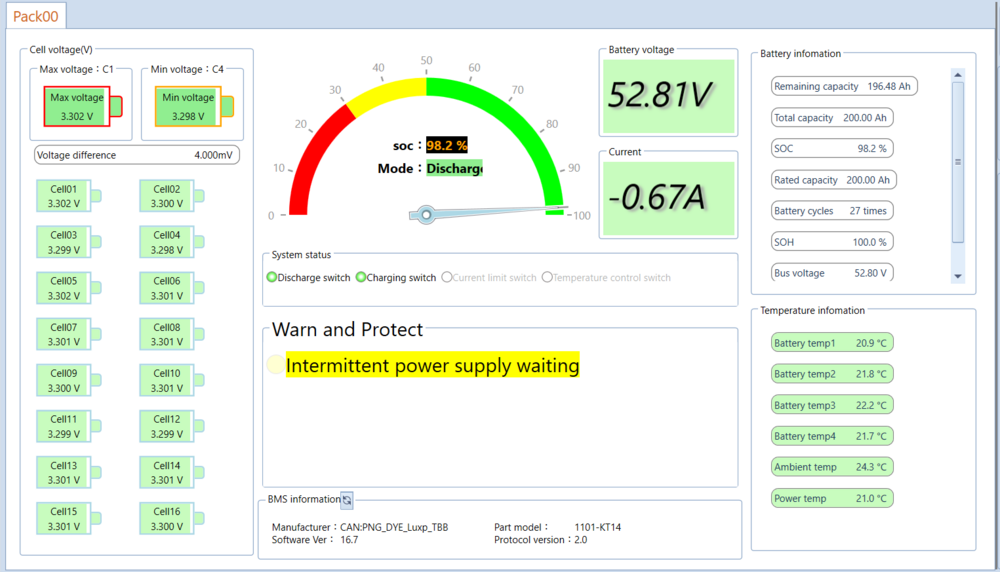
Task: Select the Max voltage battery icon
Action: 82,106
